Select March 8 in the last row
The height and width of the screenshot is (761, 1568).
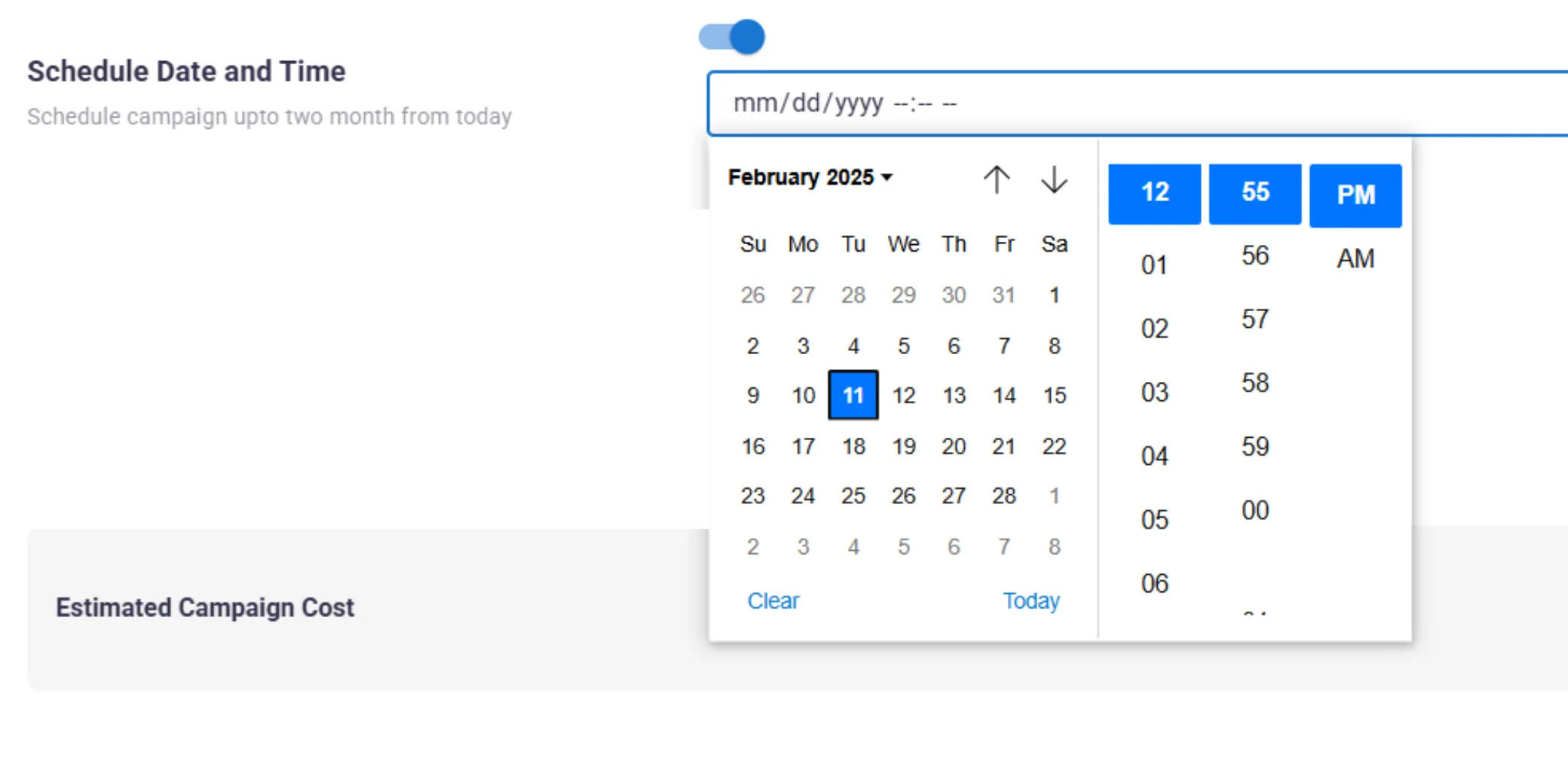(1055, 546)
